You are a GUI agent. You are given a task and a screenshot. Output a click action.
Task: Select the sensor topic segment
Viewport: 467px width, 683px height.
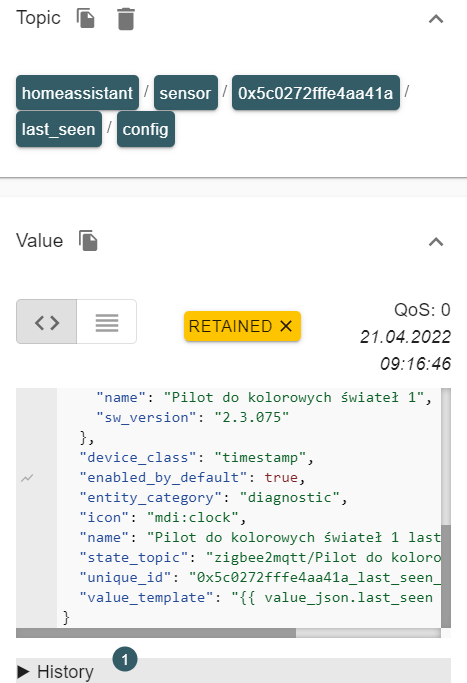point(186,93)
